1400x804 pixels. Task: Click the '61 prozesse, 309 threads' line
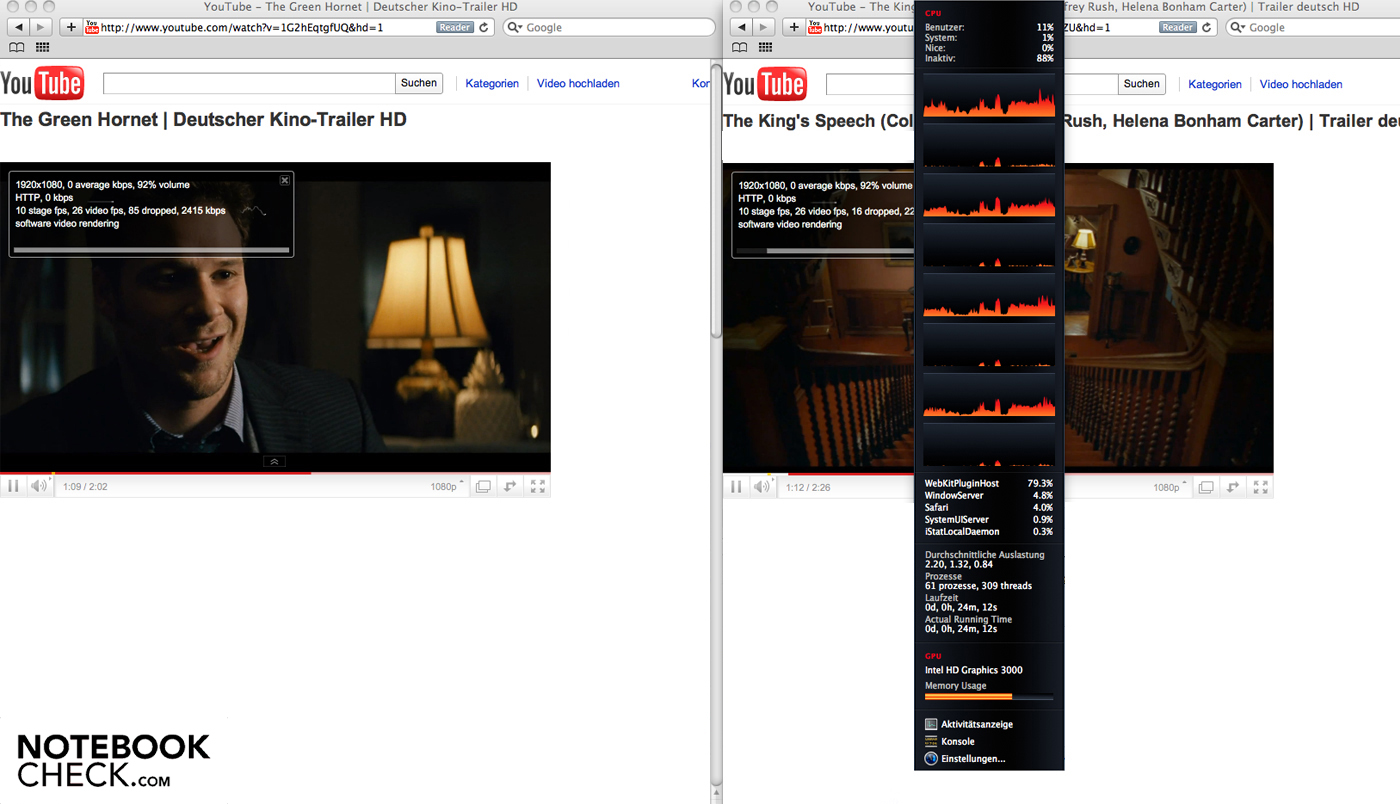978,586
